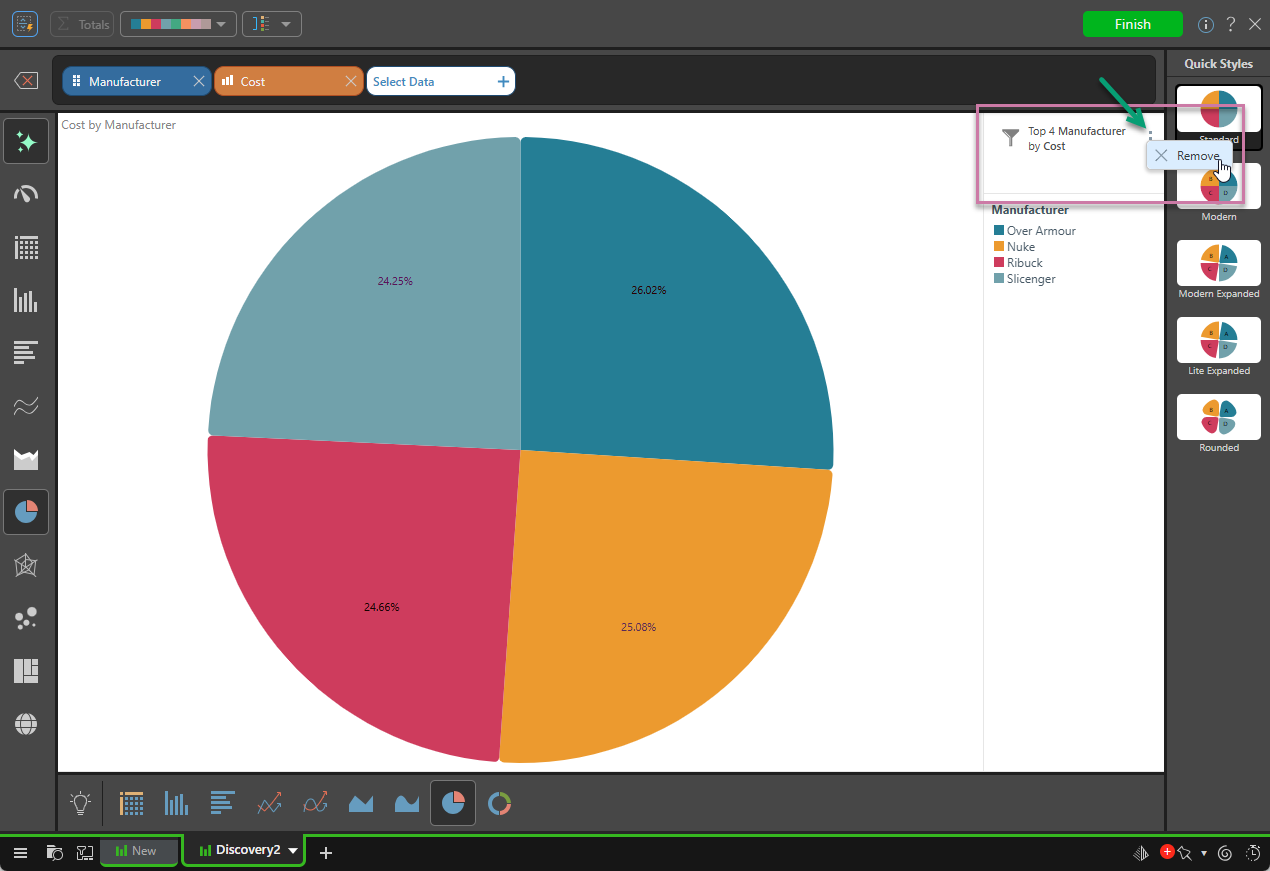This screenshot has height=871, width=1270.
Task: Toggle Slicenger legend entry
Action: 1030,279
